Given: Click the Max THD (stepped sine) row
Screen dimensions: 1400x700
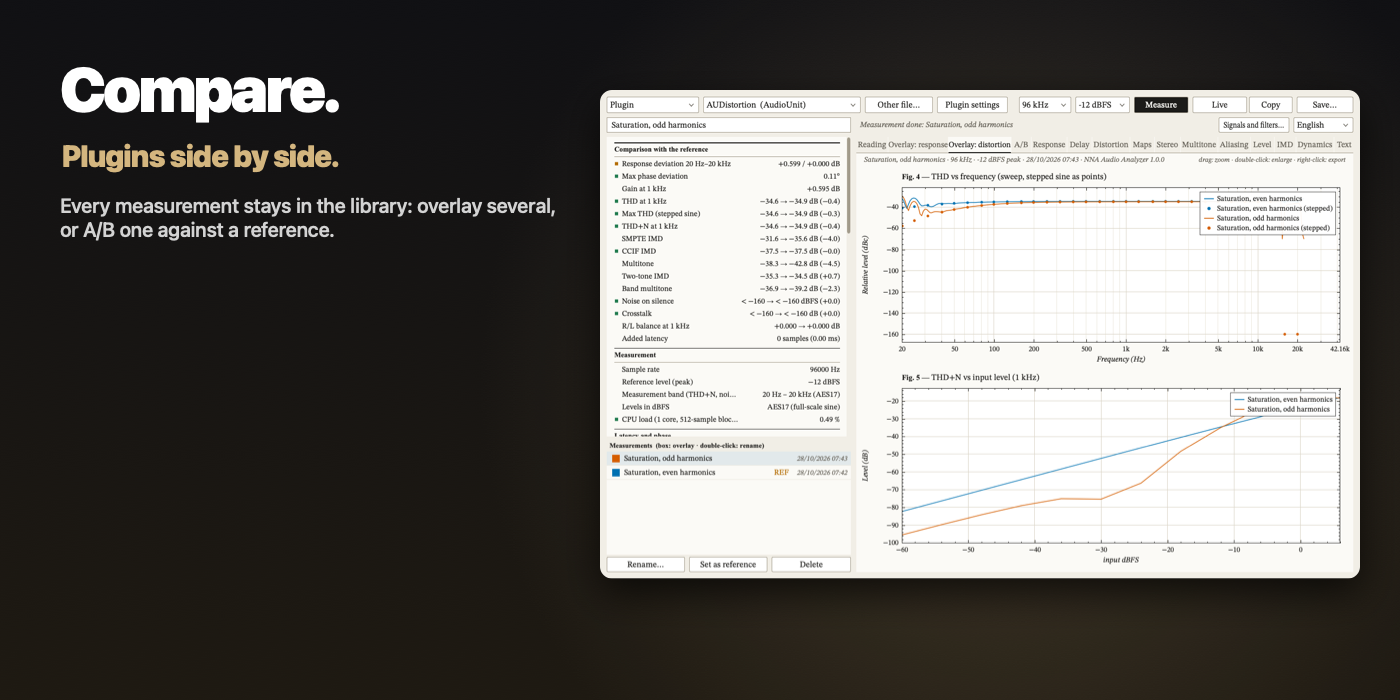Looking at the screenshot, I should tap(727, 213).
